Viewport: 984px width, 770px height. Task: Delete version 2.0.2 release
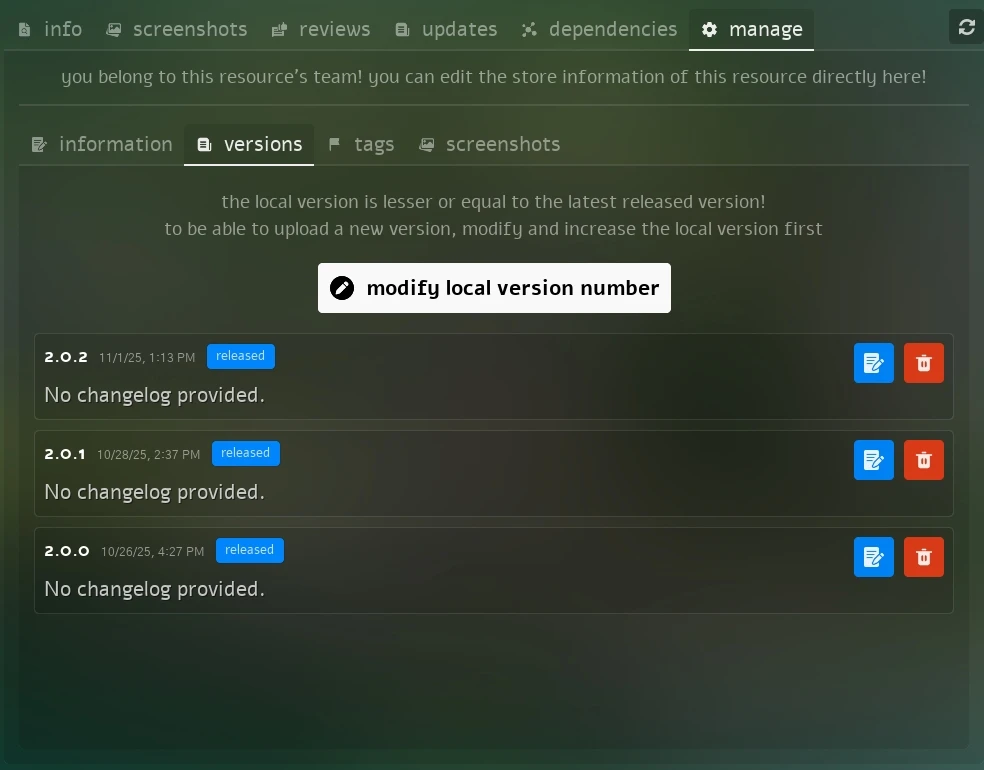923,363
